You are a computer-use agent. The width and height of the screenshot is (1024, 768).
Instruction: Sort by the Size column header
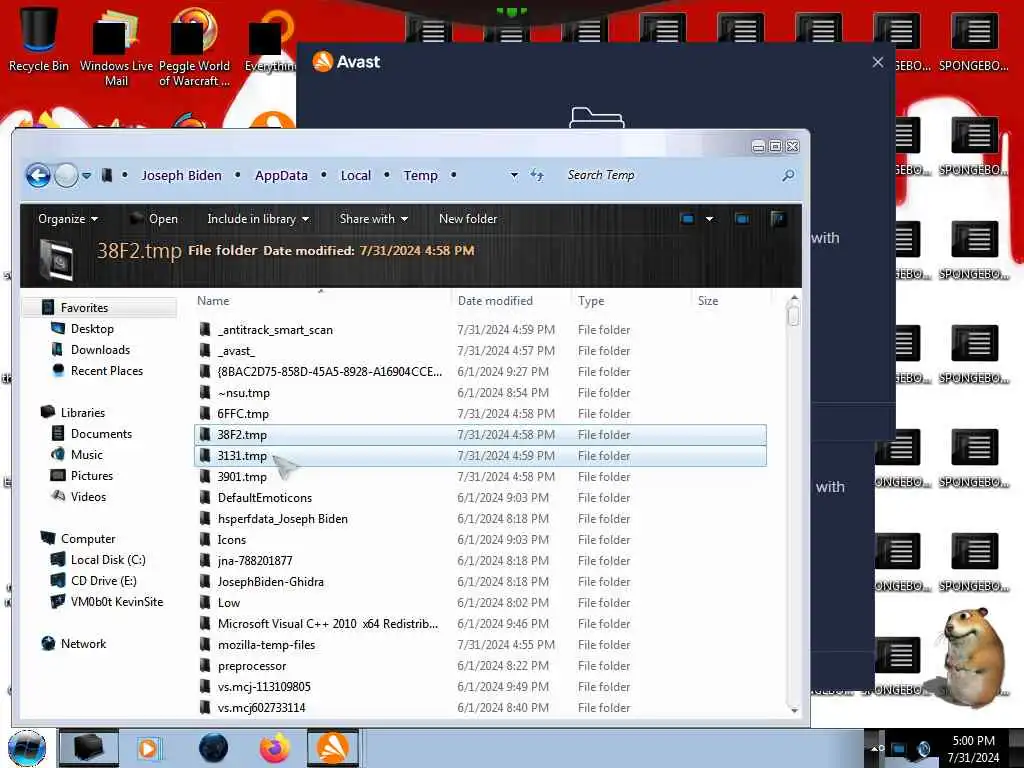click(708, 301)
